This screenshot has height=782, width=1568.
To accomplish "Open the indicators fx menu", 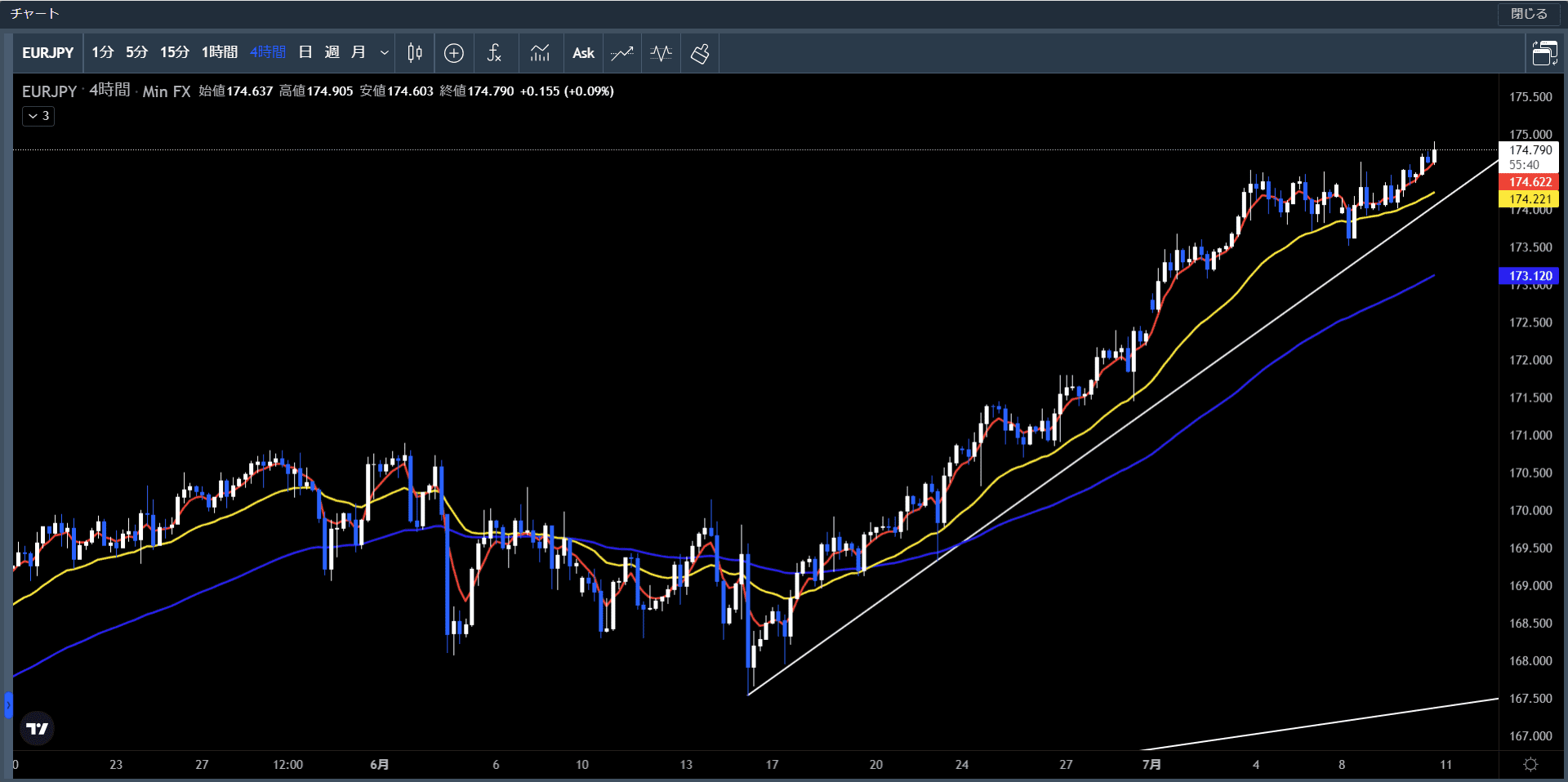I will click(x=494, y=53).
